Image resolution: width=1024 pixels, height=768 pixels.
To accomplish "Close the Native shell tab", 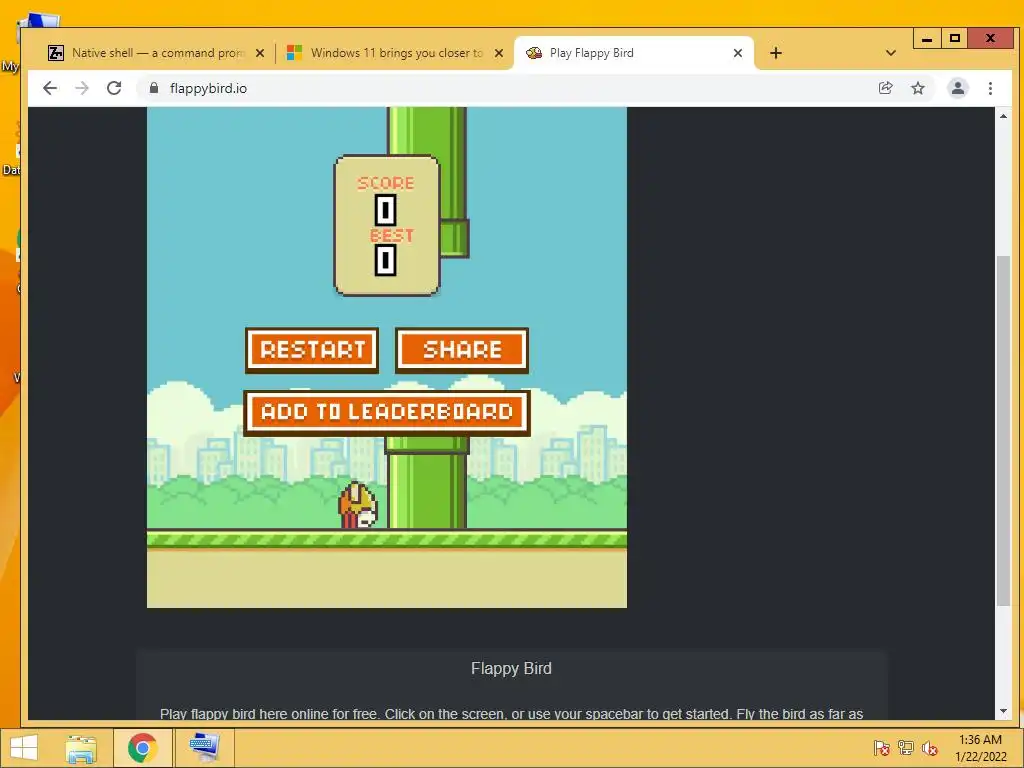I will 260,53.
